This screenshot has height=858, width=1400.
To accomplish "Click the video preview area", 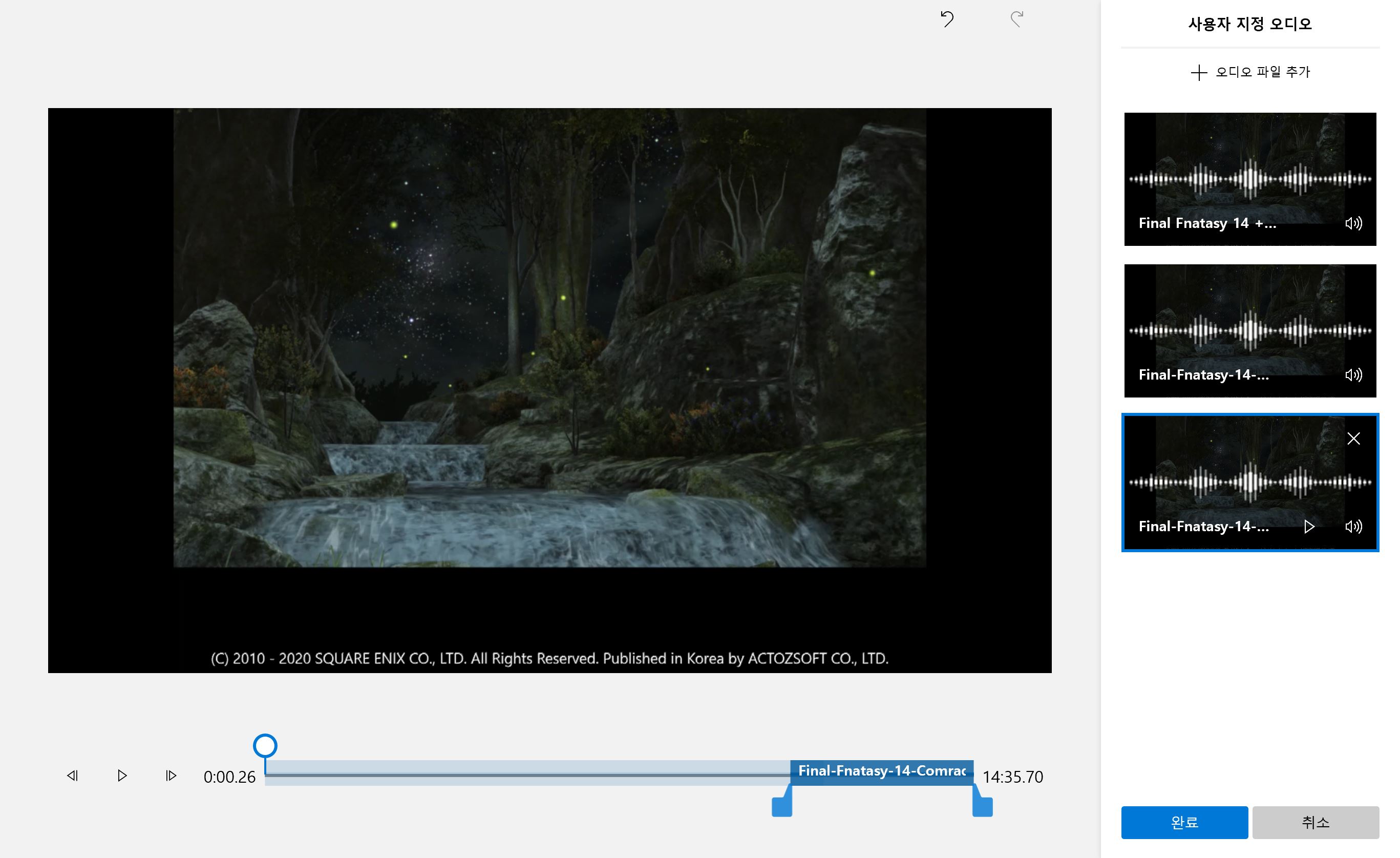I will click(x=549, y=390).
